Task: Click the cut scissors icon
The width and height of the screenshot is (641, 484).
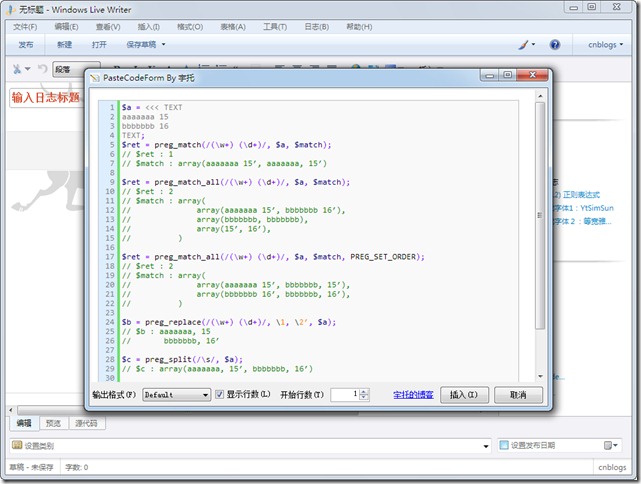Action: click(x=17, y=69)
